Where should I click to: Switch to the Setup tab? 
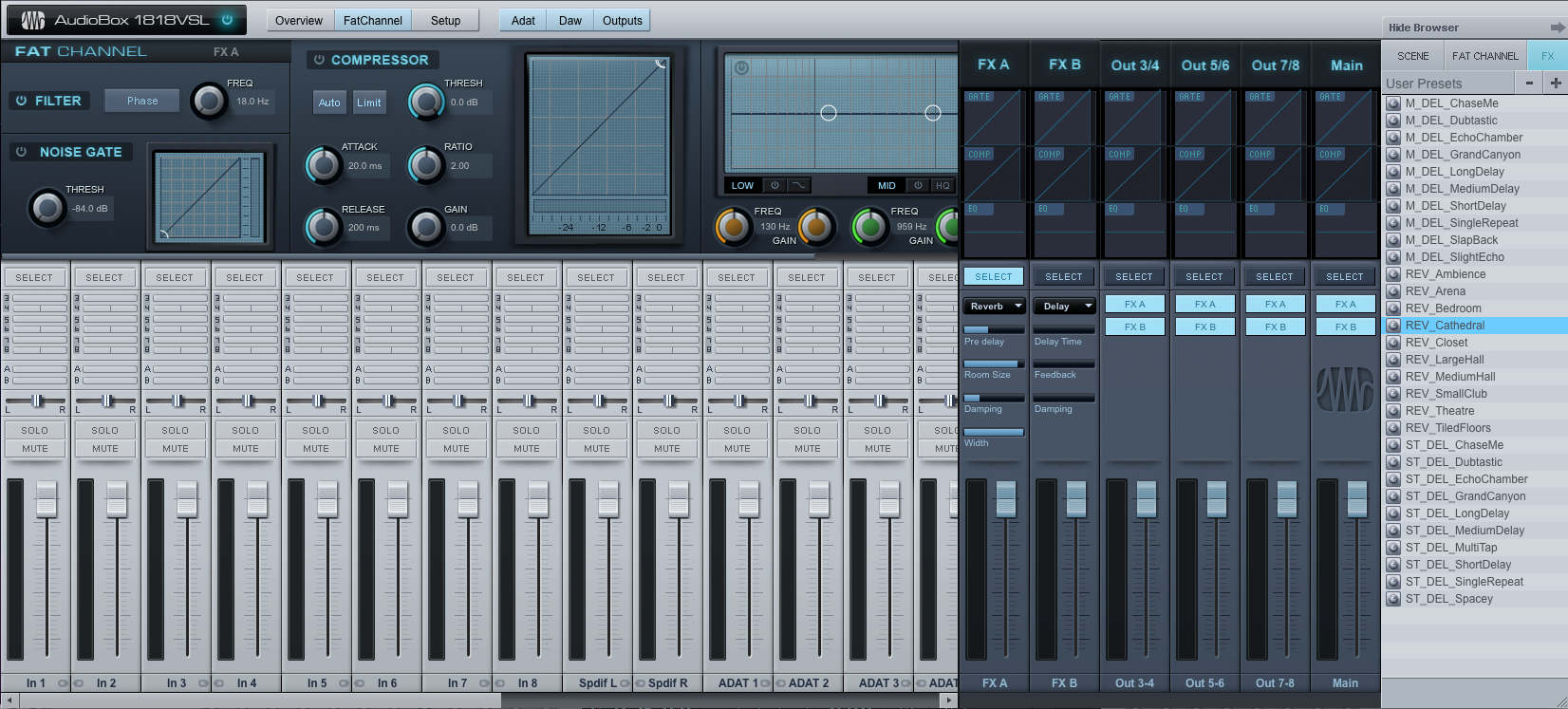(x=445, y=20)
